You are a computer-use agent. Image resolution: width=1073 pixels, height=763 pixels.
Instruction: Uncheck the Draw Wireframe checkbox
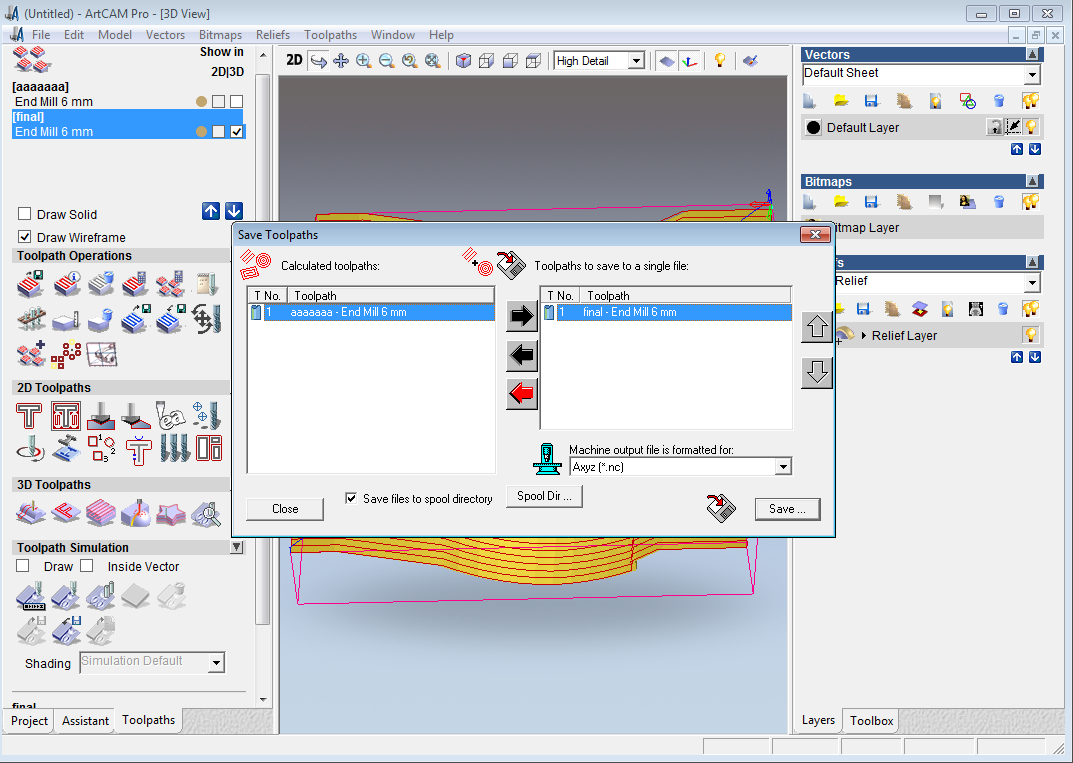point(25,237)
